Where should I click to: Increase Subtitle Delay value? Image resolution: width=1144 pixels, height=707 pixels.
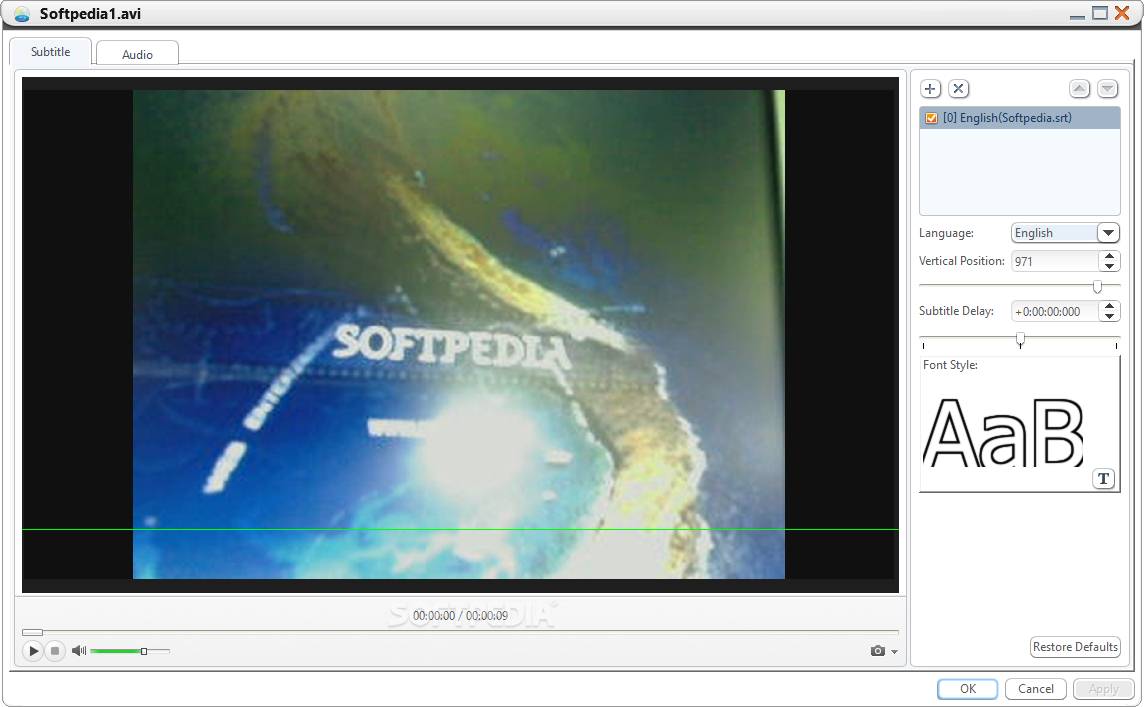1110,306
